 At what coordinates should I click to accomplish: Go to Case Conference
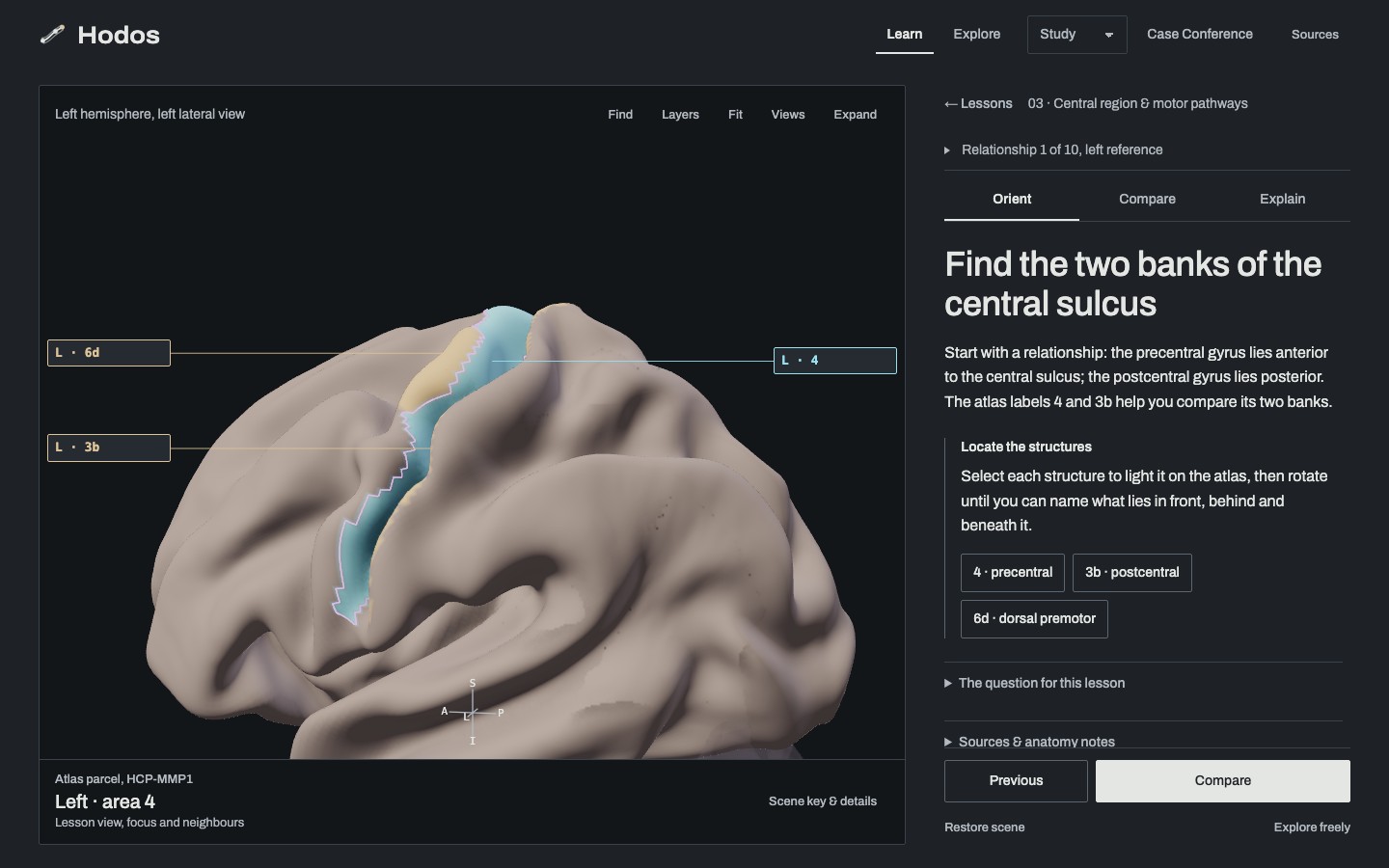point(1199,35)
